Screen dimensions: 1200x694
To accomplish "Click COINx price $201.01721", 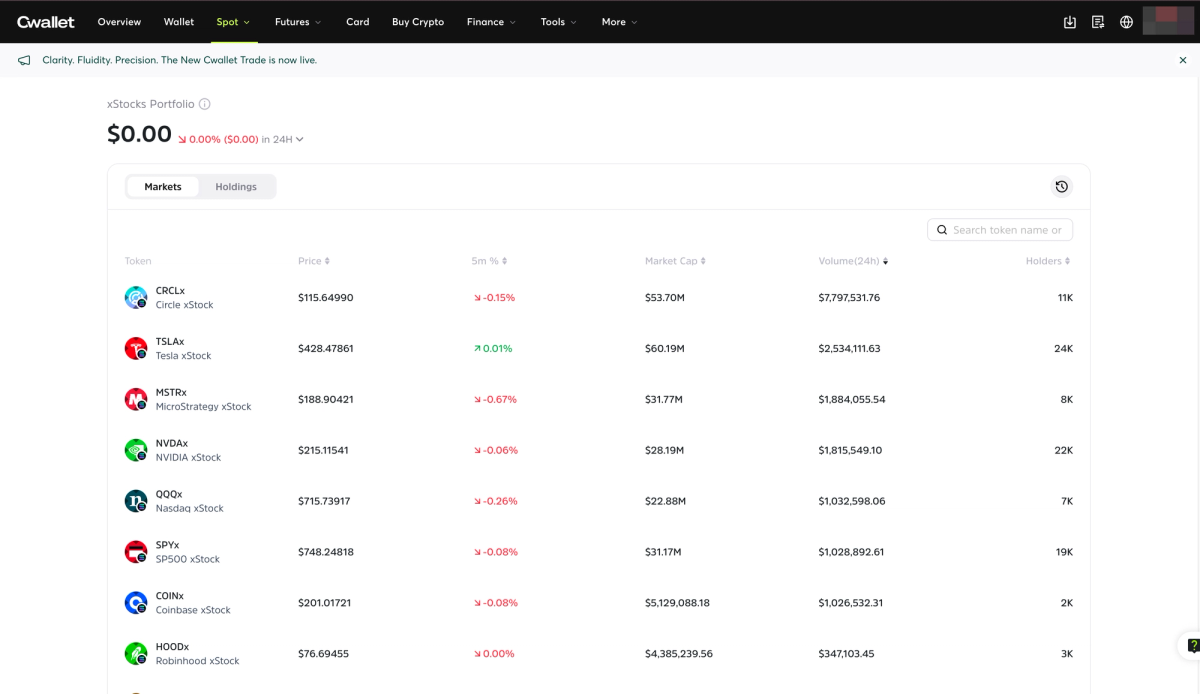I will tap(325, 603).
